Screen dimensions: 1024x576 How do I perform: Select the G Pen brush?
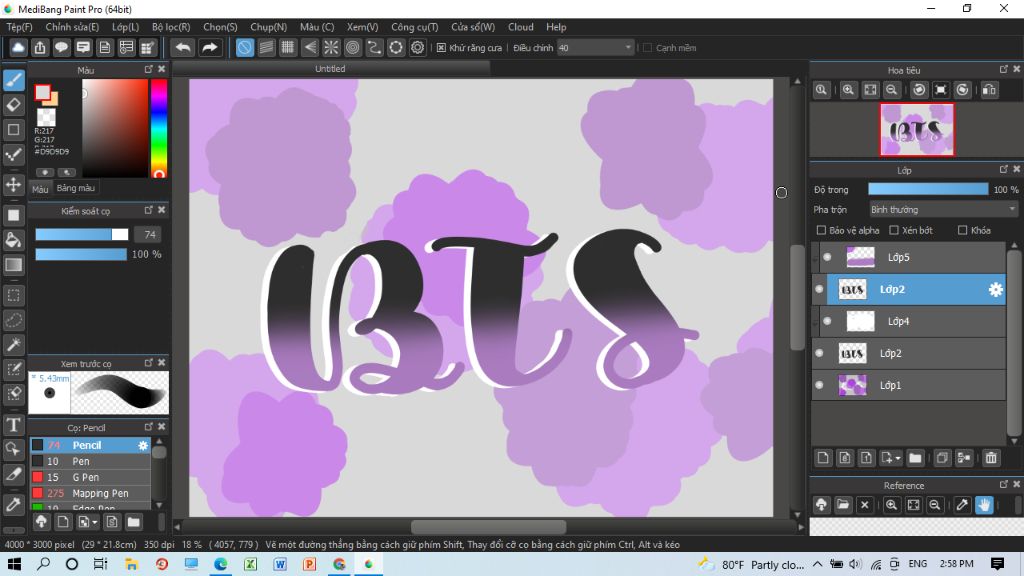(x=90, y=477)
